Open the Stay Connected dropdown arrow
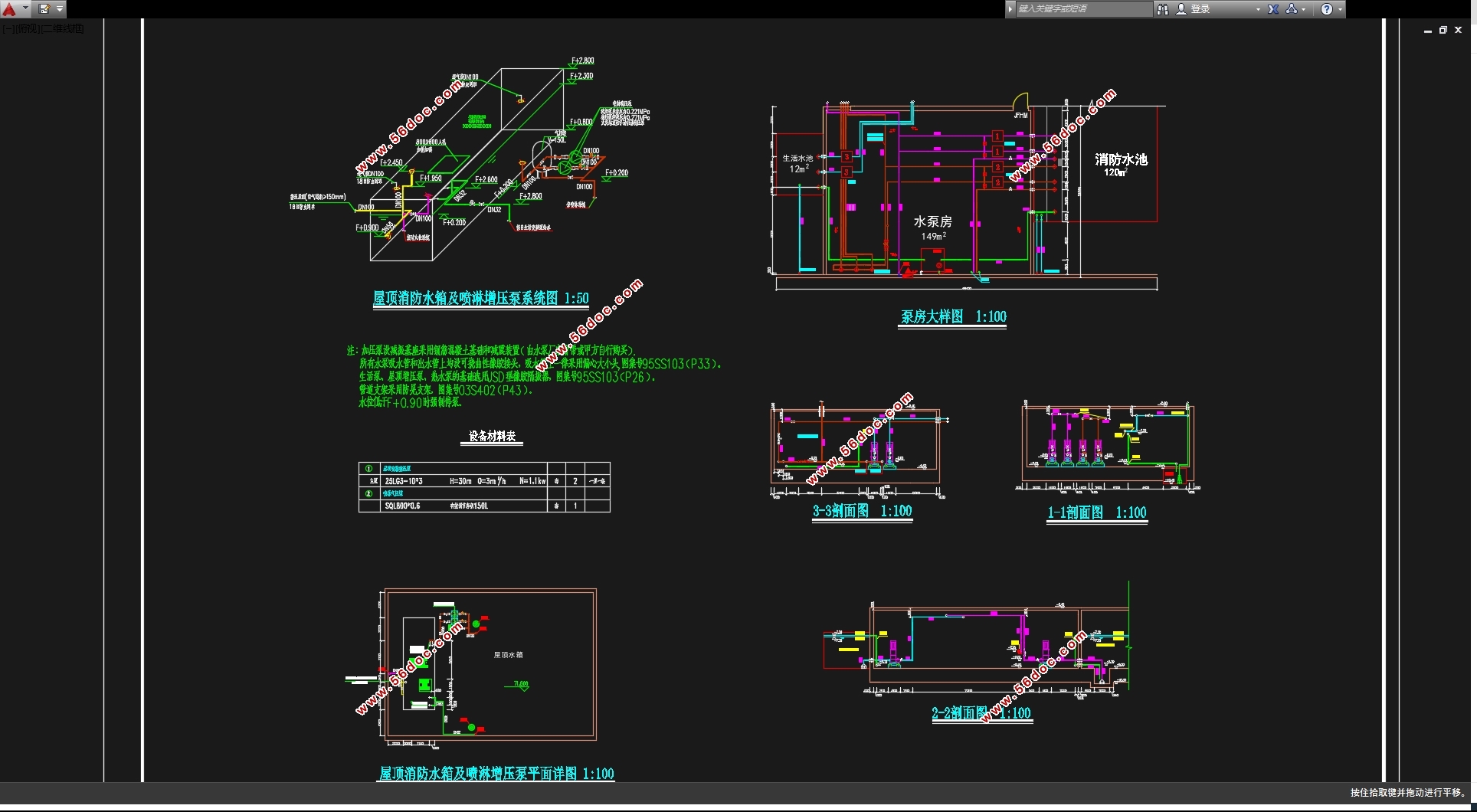Image resolution: width=1477 pixels, height=812 pixels. point(1304,9)
